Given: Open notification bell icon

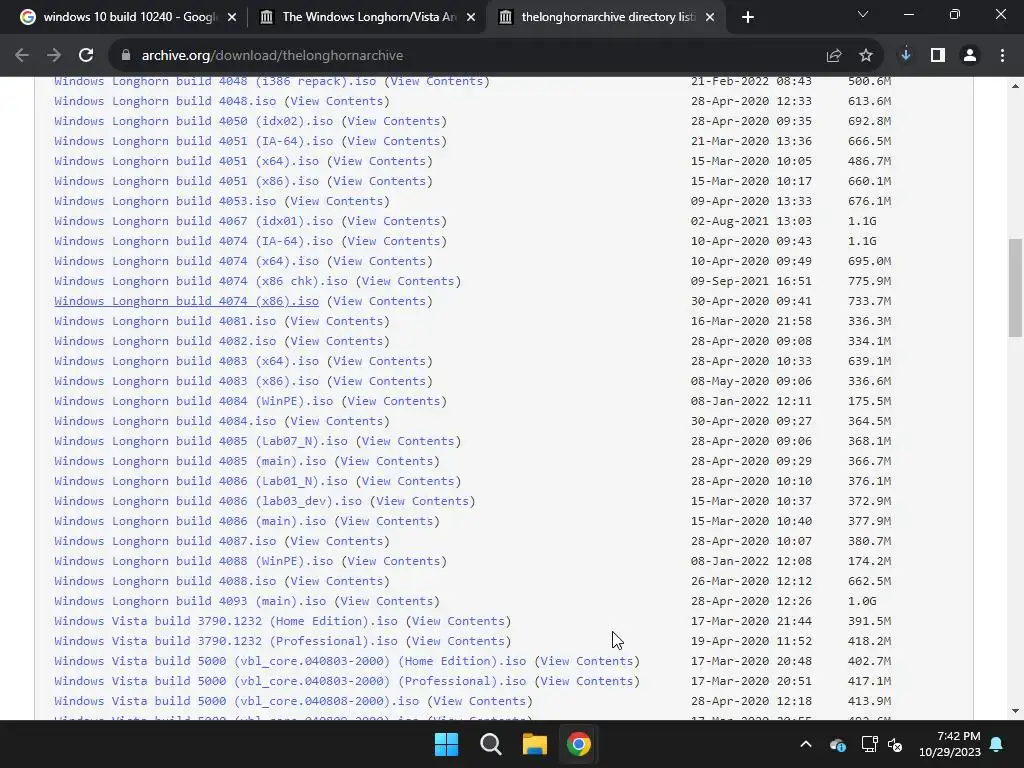Looking at the screenshot, I should [997, 744].
